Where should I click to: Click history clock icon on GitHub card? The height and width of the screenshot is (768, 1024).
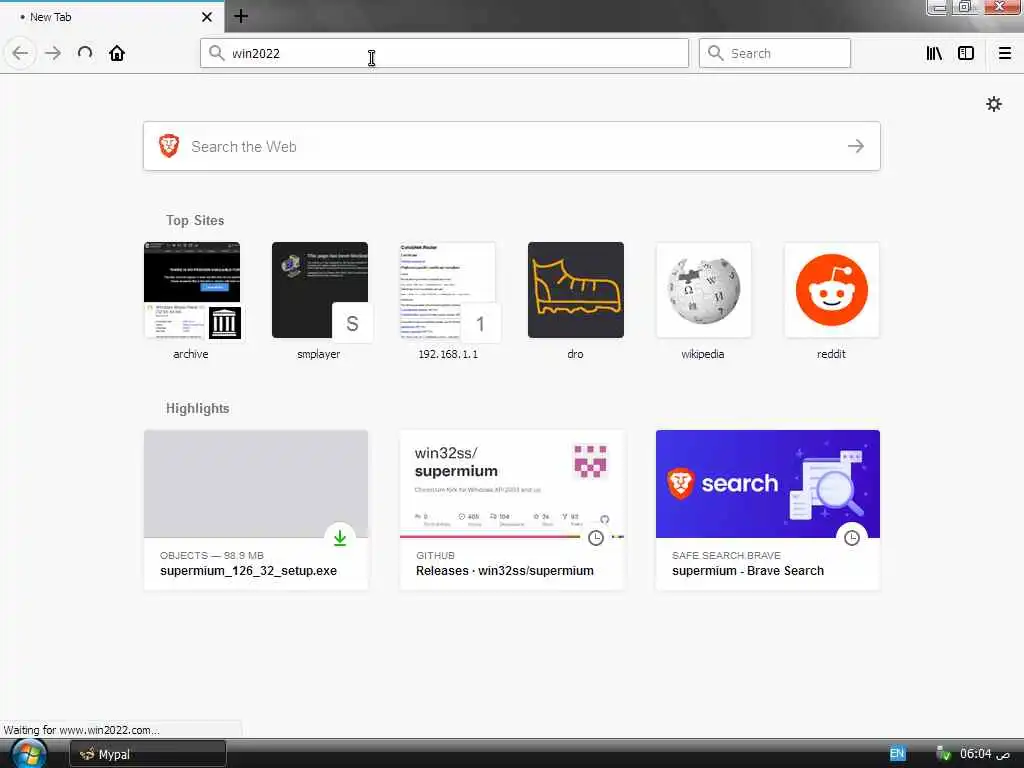tap(596, 537)
